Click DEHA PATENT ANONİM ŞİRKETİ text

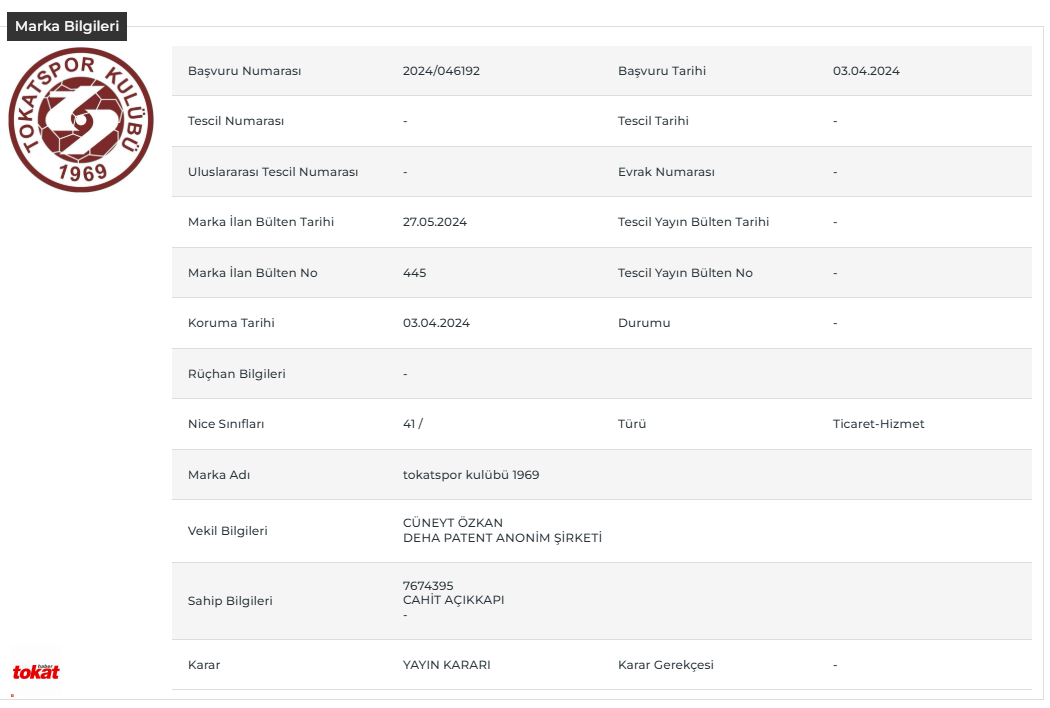(x=502, y=538)
